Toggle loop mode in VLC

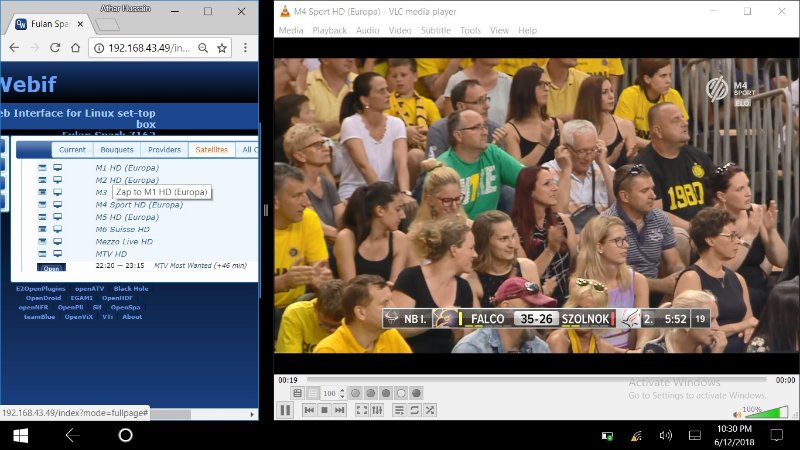point(414,410)
